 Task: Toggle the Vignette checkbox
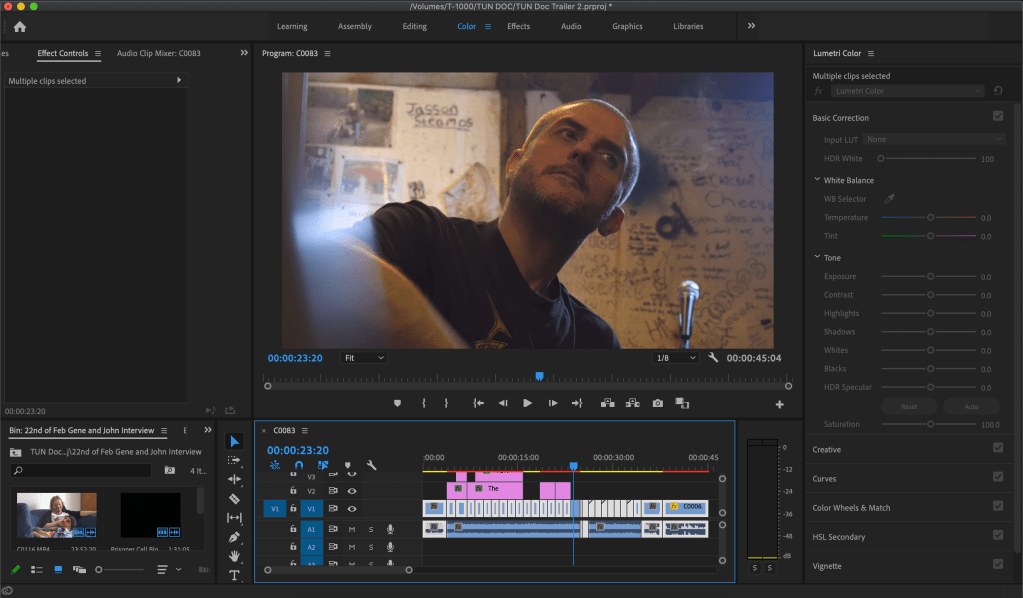tap(997, 565)
